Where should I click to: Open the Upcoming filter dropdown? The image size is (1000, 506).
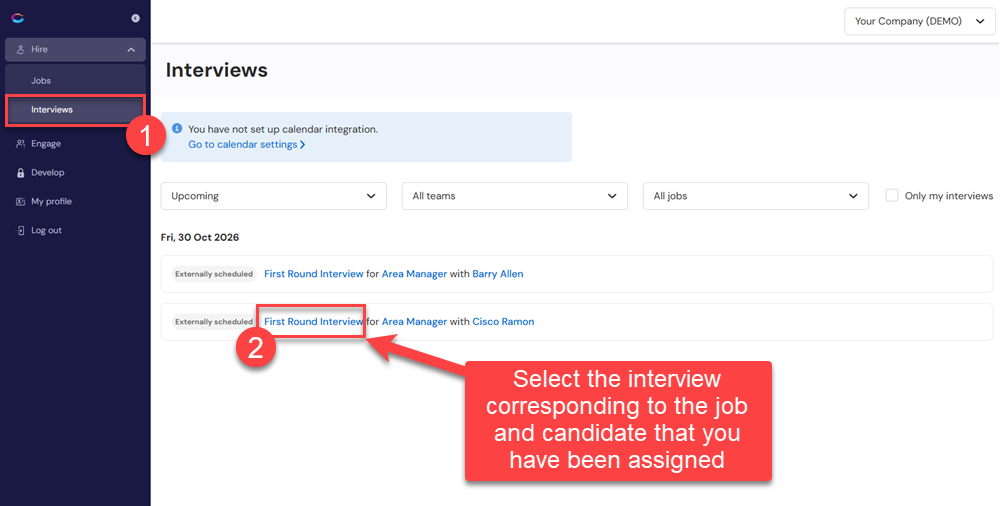pyautogui.click(x=274, y=196)
